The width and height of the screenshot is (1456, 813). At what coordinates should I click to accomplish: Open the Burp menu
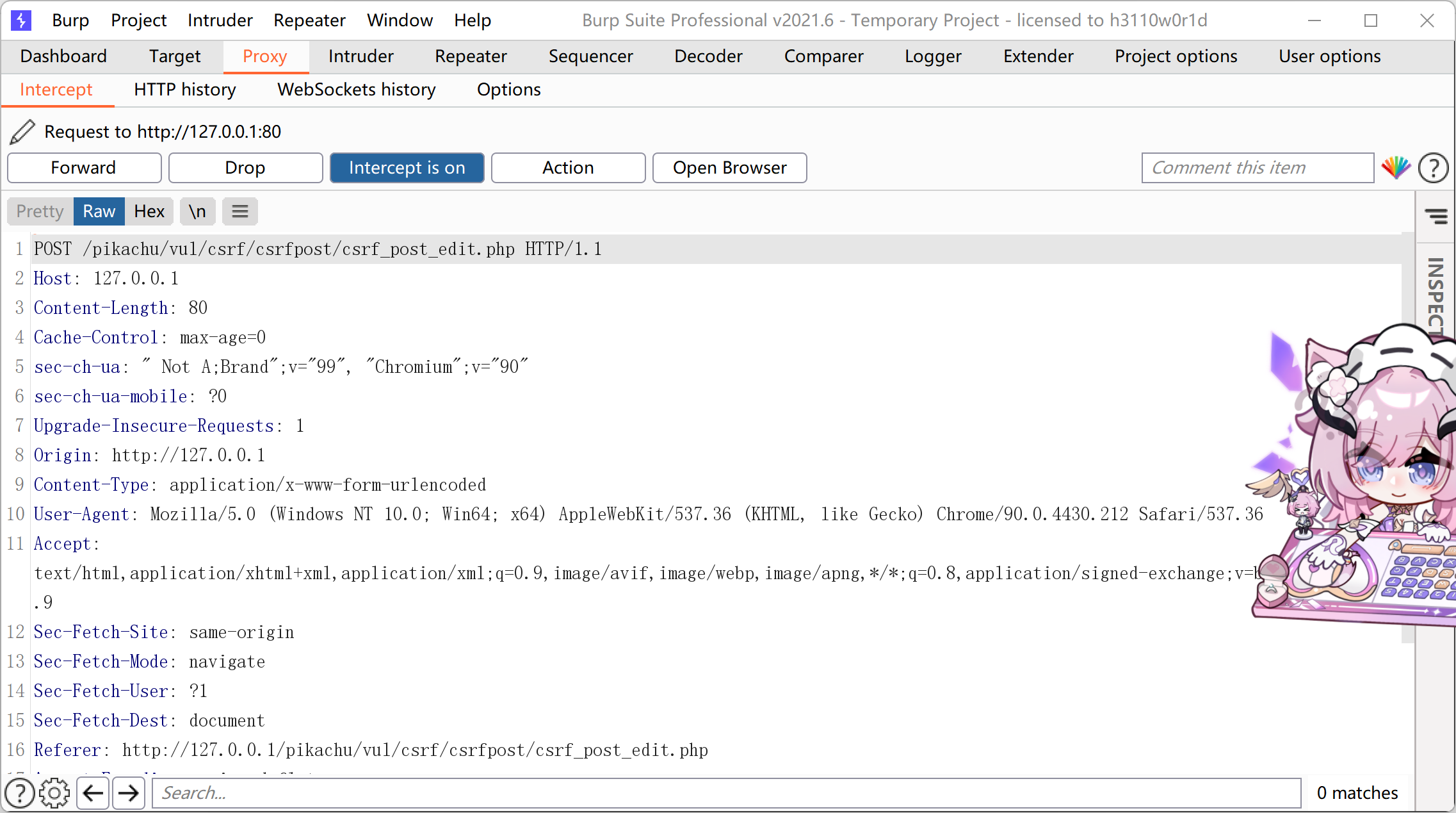70,21
